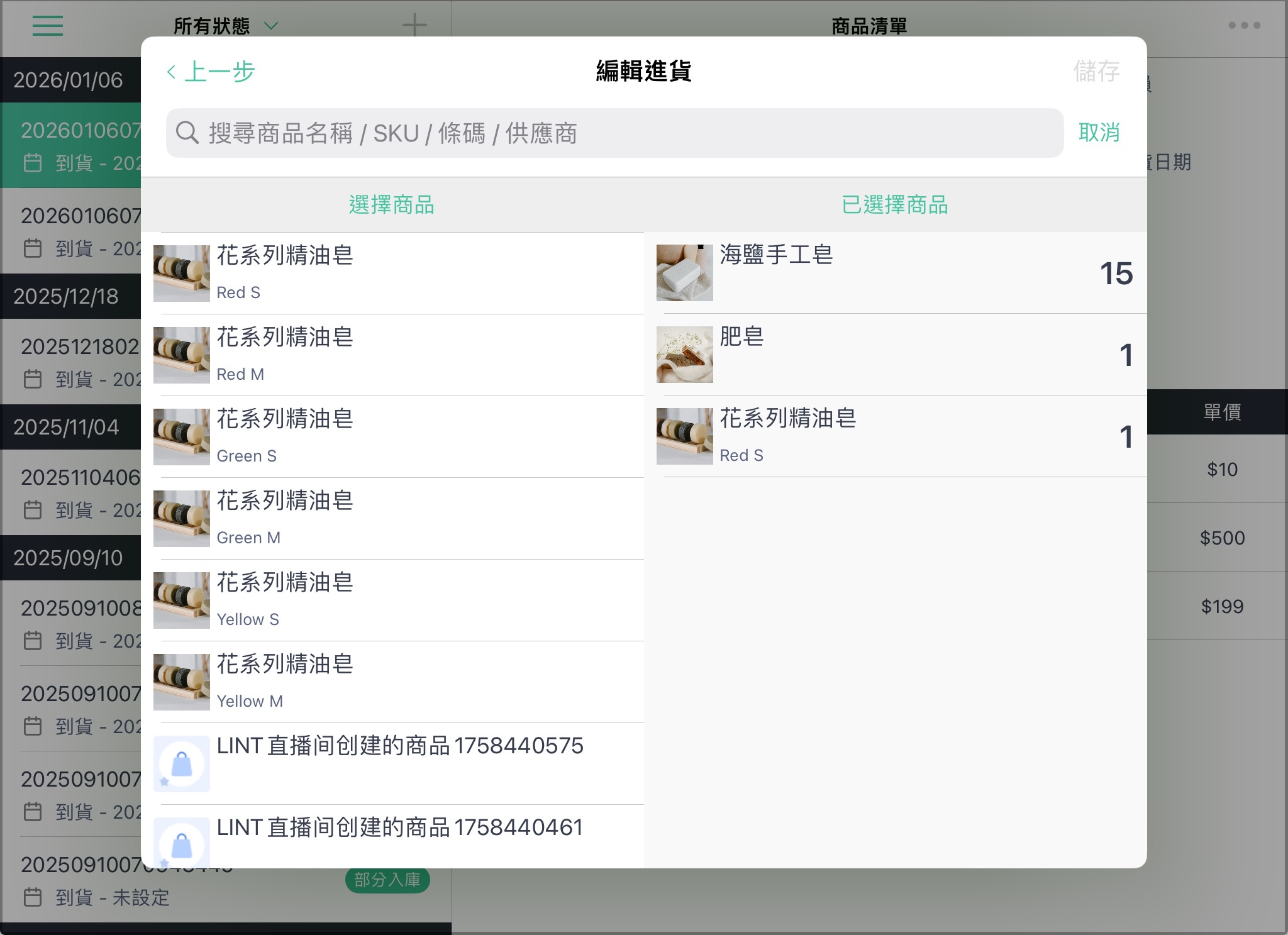Switch to 已選擇商品 tab
This screenshot has height=935, width=1288.
point(895,205)
